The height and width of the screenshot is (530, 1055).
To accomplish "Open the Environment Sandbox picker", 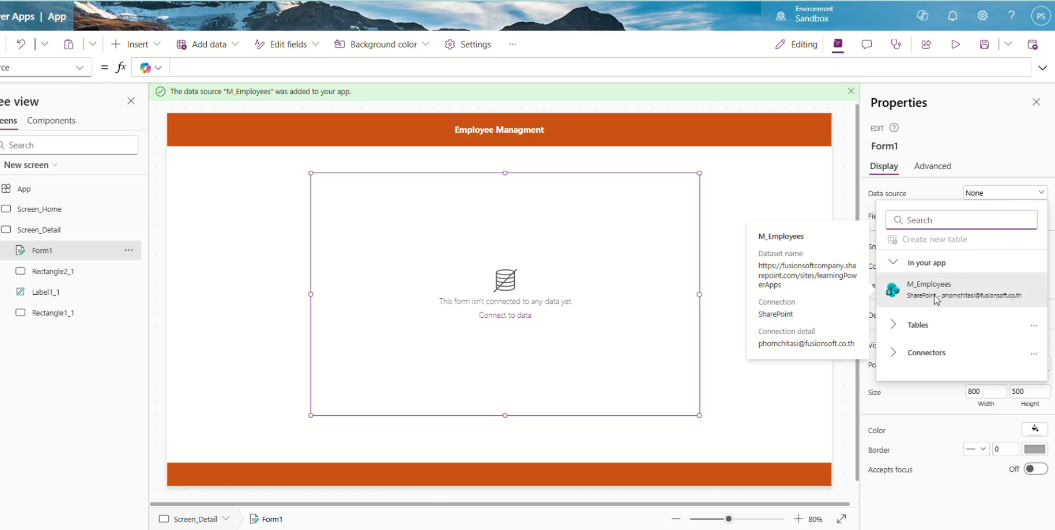I will (x=804, y=14).
